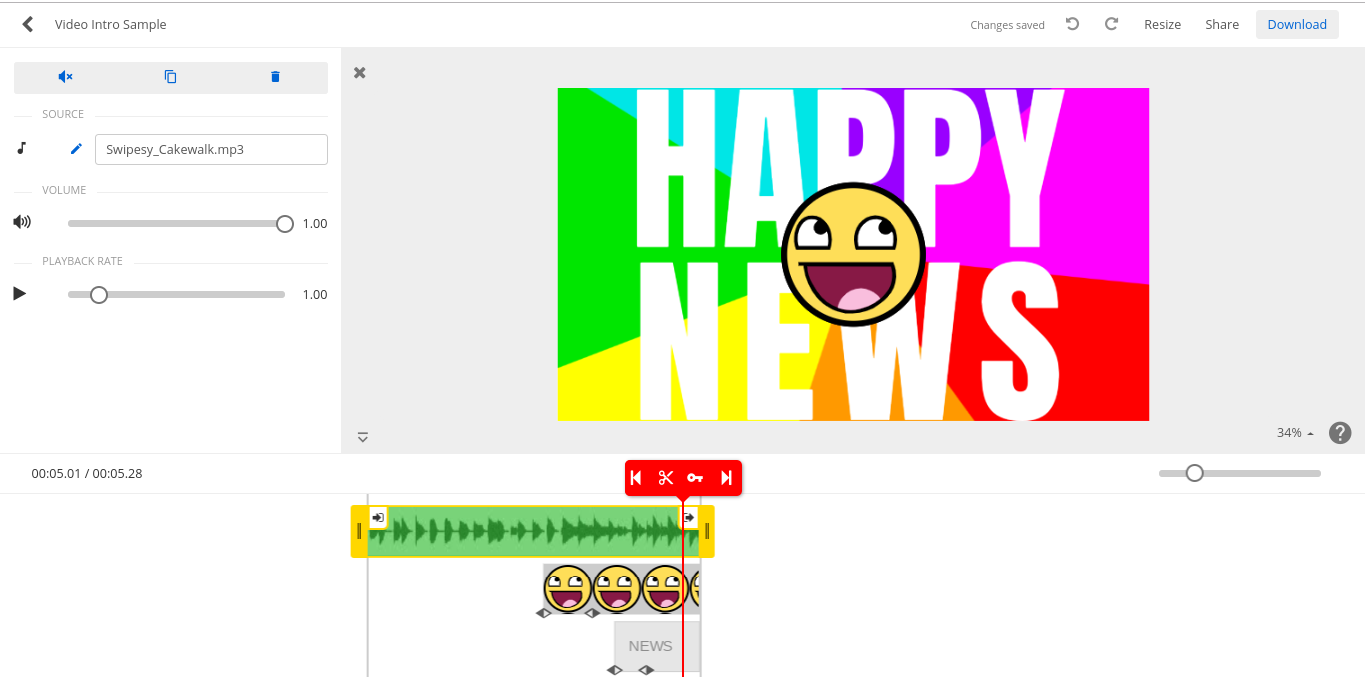The width and height of the screenshot is (1365, 677).
Task: Duplicate the selected audio clip
Action: (x=171, y=77)
